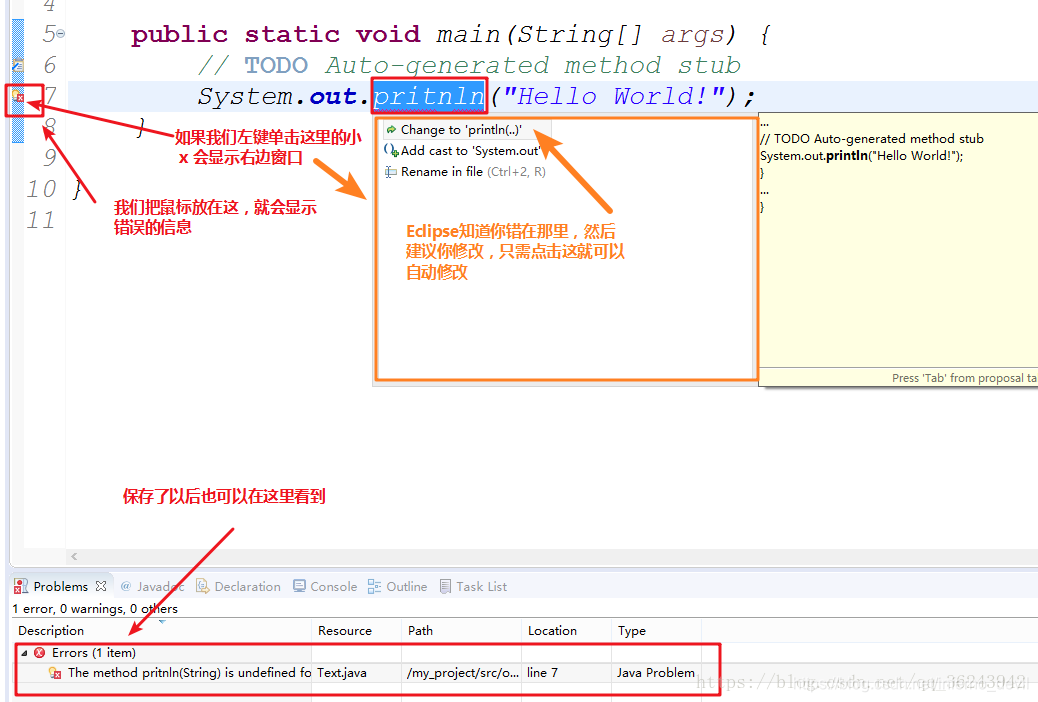1038x702 pixels.
Task: Click the "1 error, 0 warnings, 0 others" summary
Action: tap(95, 609)
